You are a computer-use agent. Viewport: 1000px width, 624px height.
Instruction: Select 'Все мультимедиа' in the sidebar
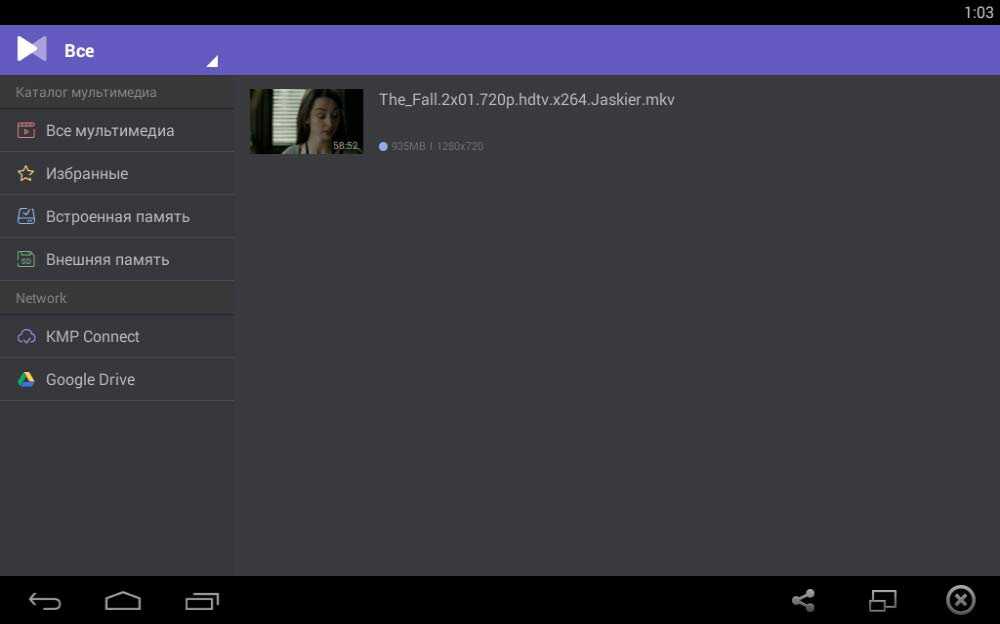pyautogui.click(x=117, y=130)
